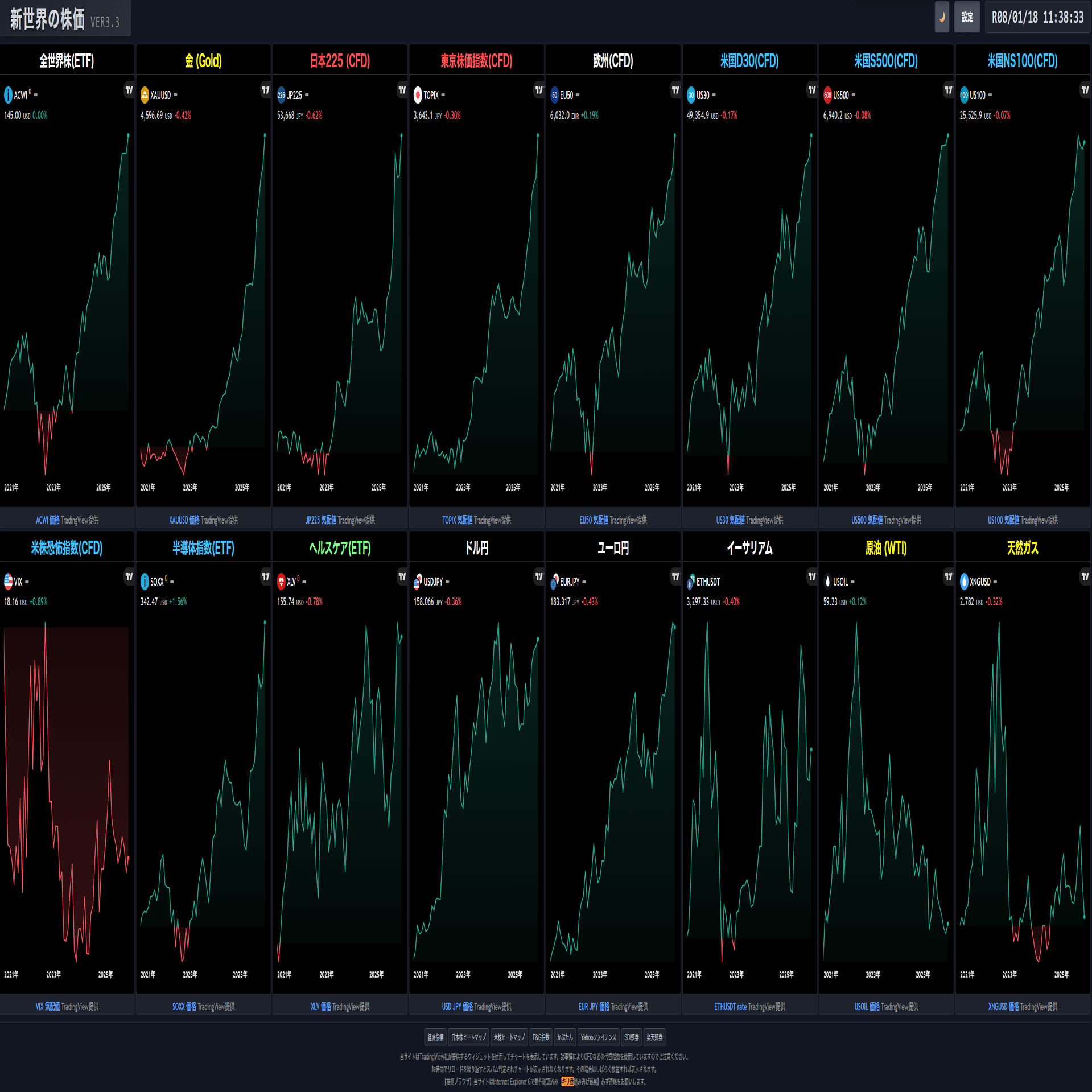The height and width of the screenshot is (1092, 1092).
Task: Click the gold XAUUSD symbol logo
Action: (x=145, y=95)
